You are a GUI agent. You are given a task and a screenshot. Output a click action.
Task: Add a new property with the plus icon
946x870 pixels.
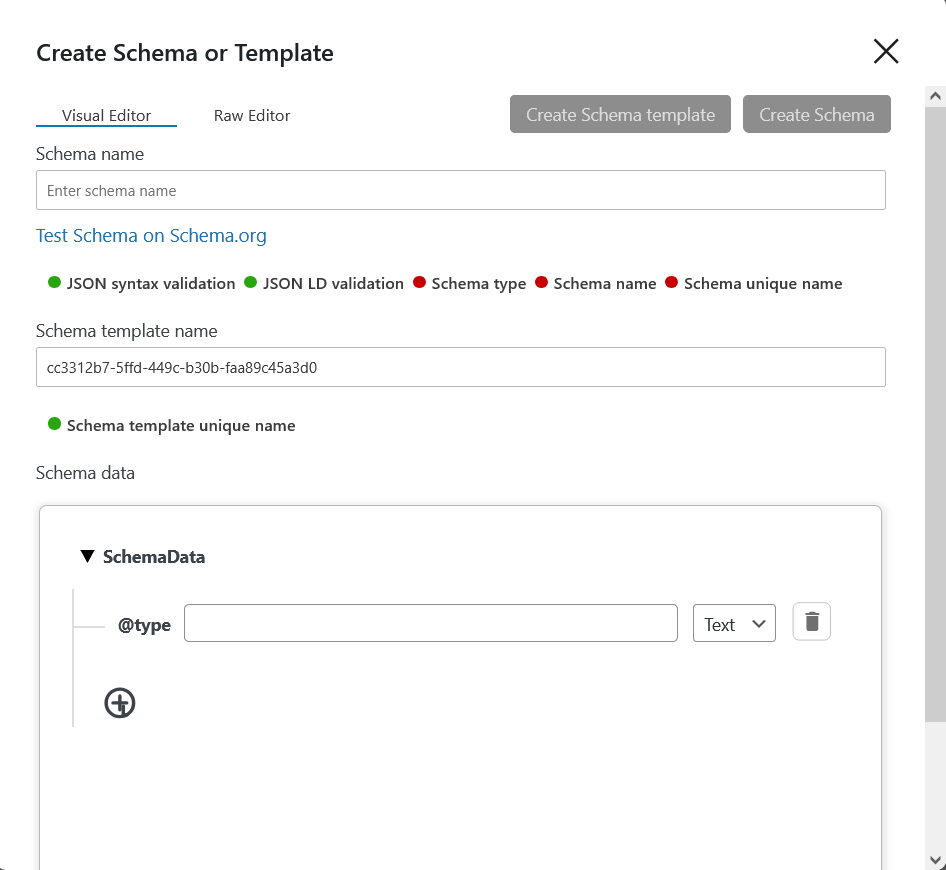click(119, 703)
